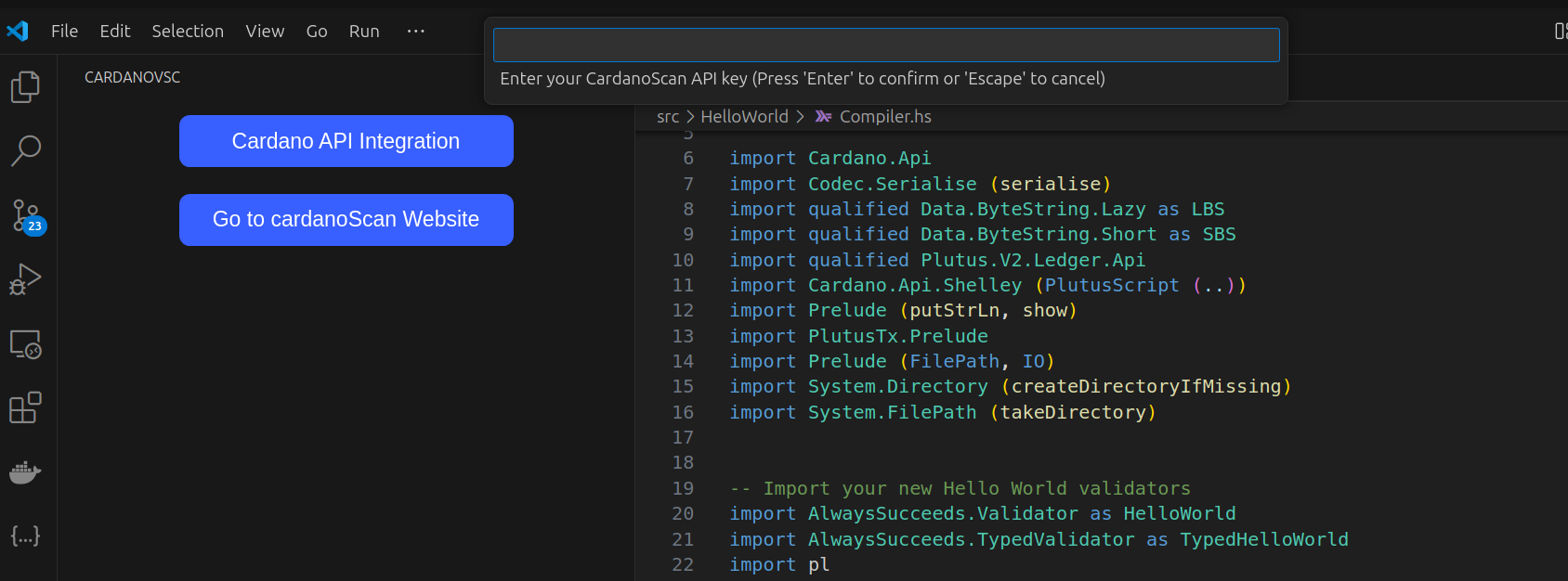Click the 'import pl' line

pyautogui.click(x=779, y=565)
